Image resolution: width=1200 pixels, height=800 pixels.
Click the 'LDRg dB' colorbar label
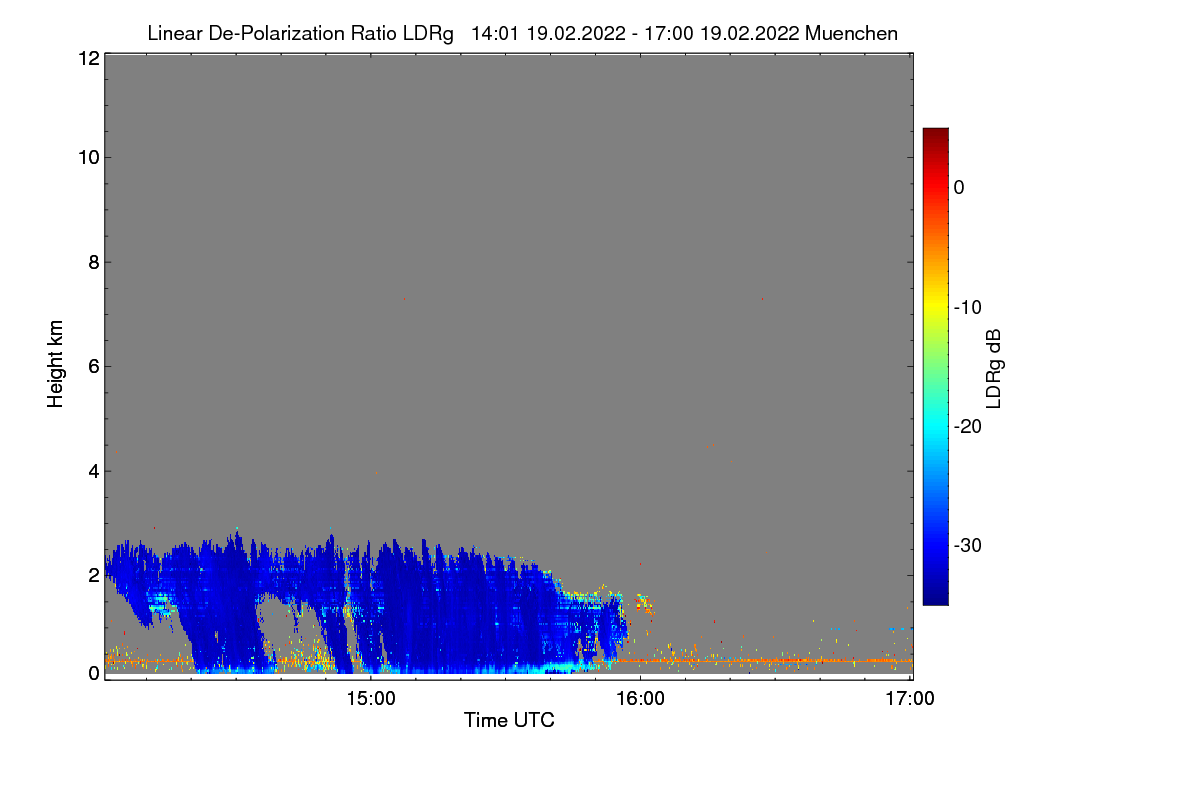994,369
